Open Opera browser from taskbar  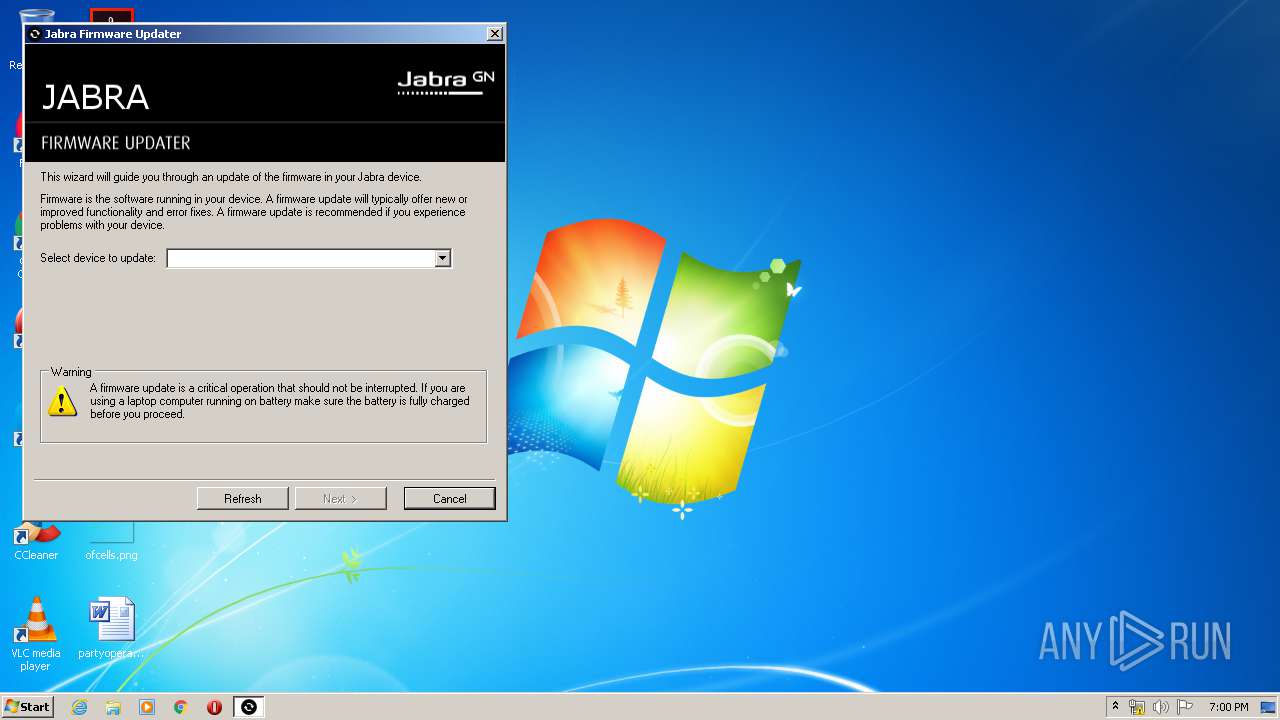214,707
